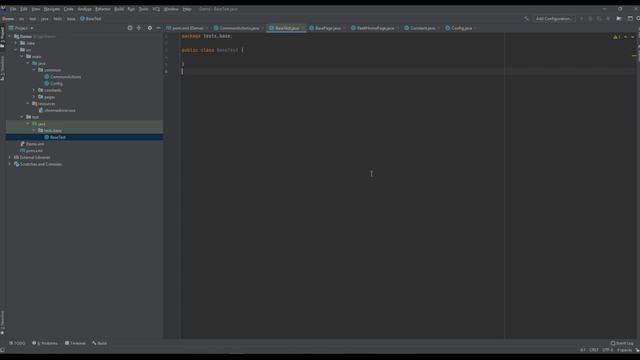Toggle the Structure tool window stripe button
This screenshot has height=360, width=640.
click(x=2, y=68)
